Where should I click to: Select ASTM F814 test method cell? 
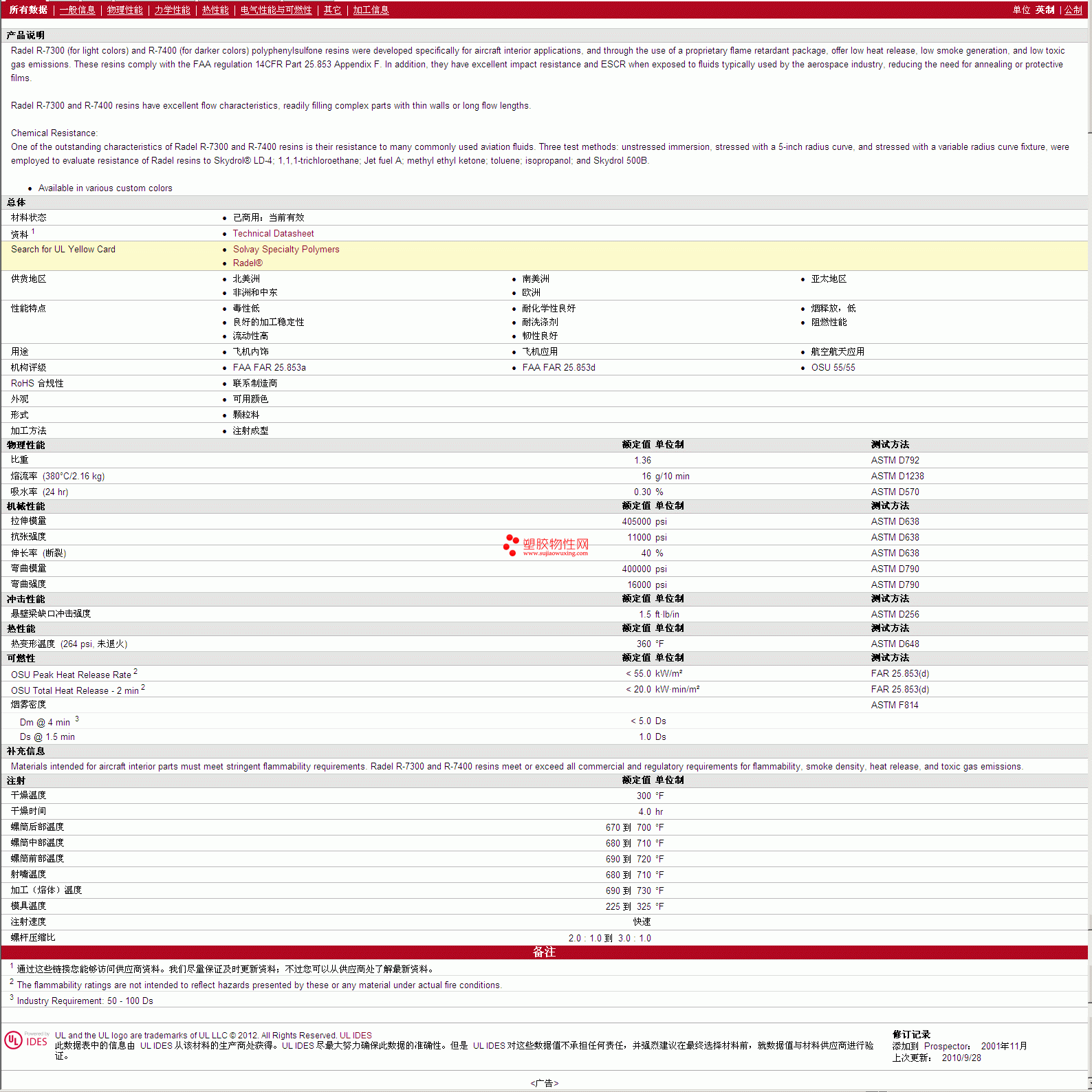point(895,706)
